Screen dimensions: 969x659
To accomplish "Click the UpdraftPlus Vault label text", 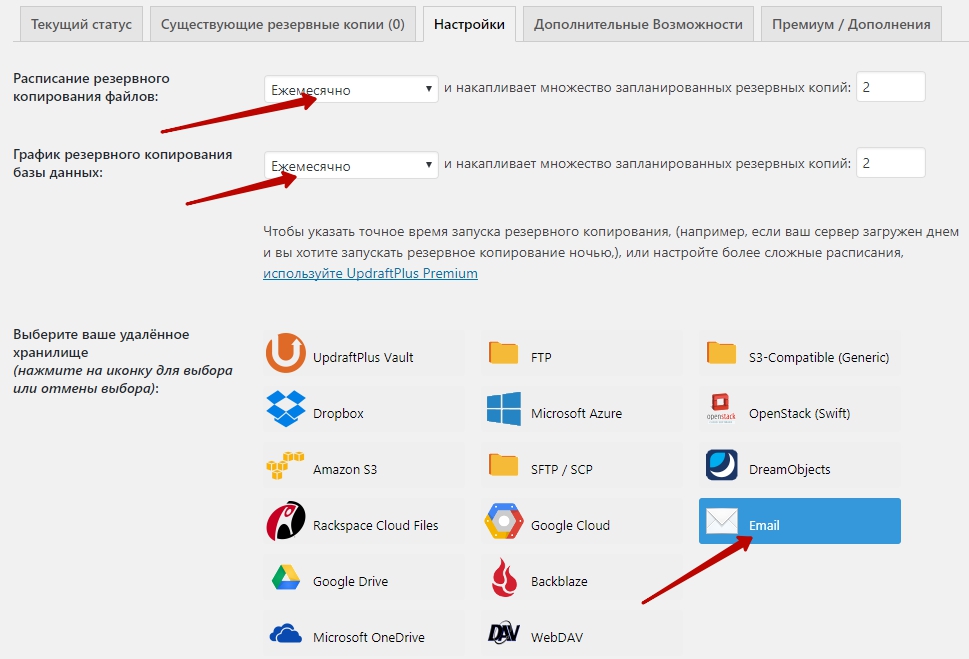I will (363, 357).
